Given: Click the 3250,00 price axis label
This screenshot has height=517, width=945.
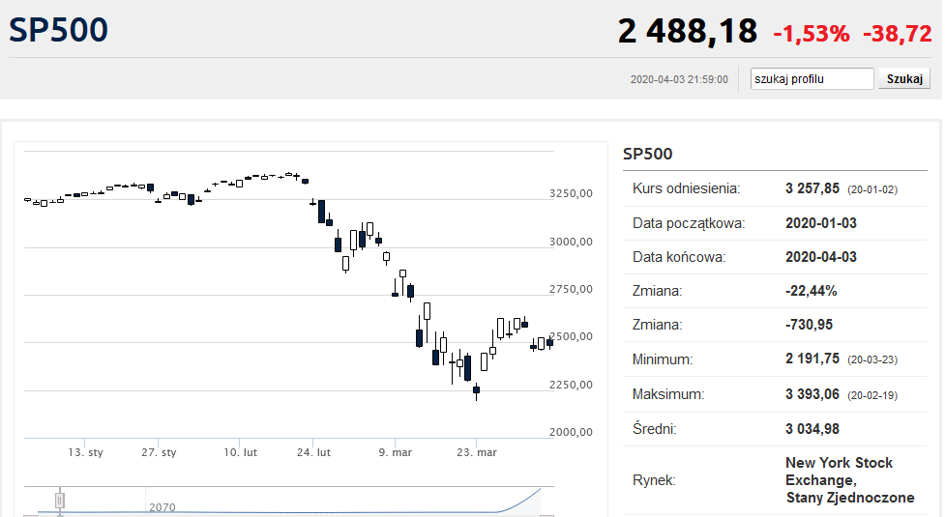Looking at the screenshot, I should pyautogui.click(x=571, y=193).
